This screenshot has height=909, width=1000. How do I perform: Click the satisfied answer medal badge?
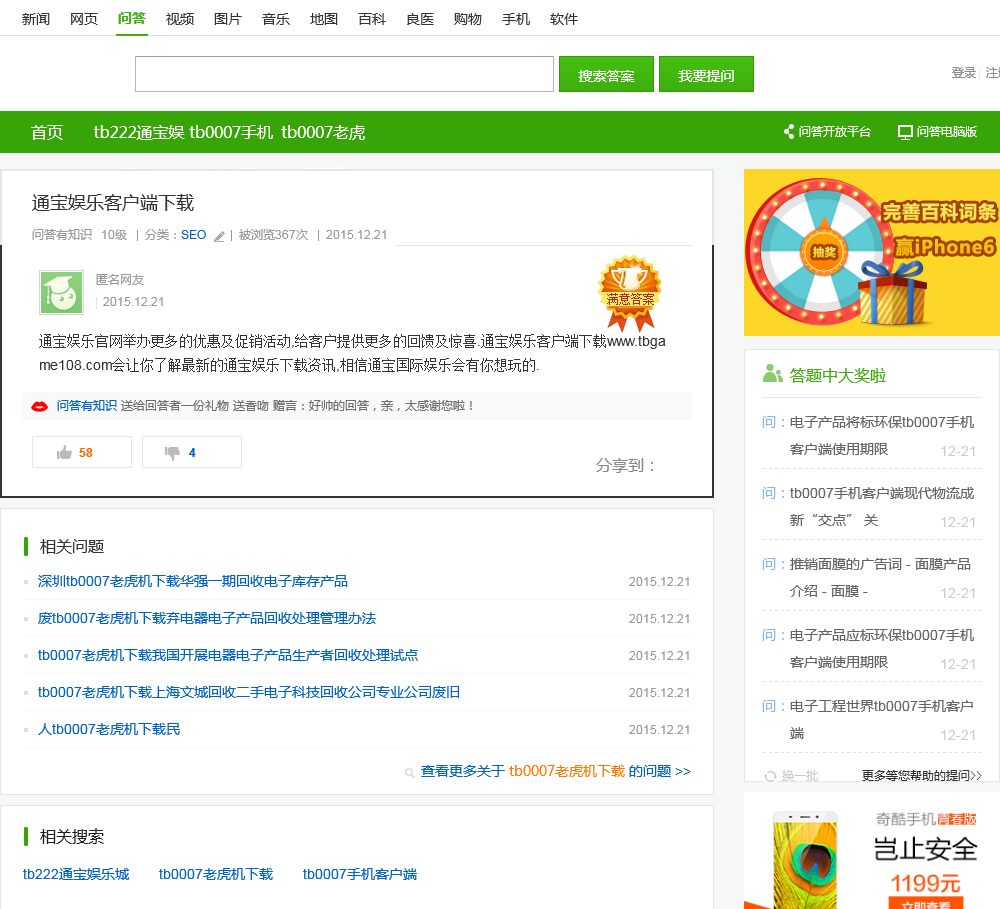click(629, 293)
